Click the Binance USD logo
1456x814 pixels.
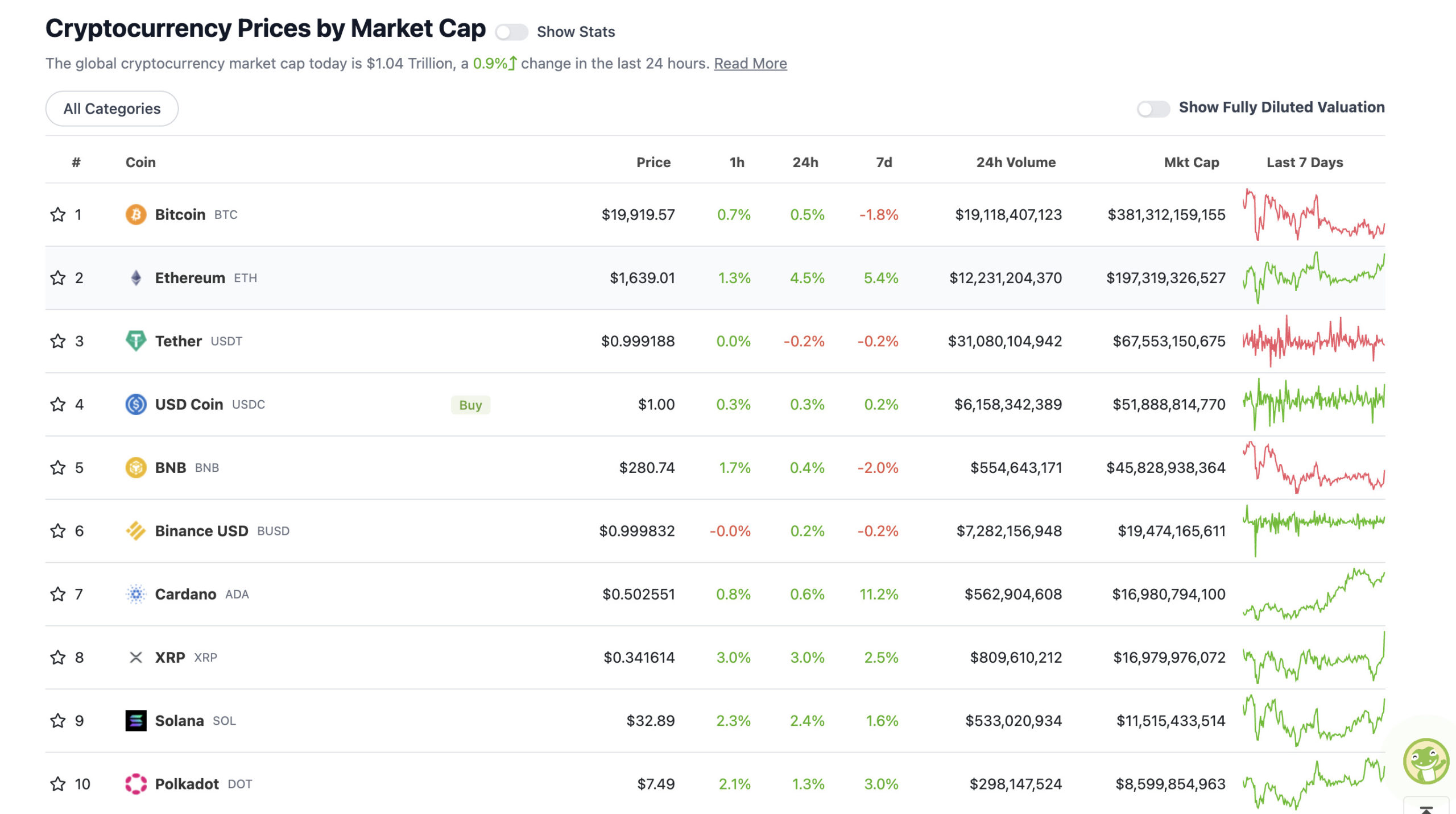pyautogui.click(x=136, y=530)
